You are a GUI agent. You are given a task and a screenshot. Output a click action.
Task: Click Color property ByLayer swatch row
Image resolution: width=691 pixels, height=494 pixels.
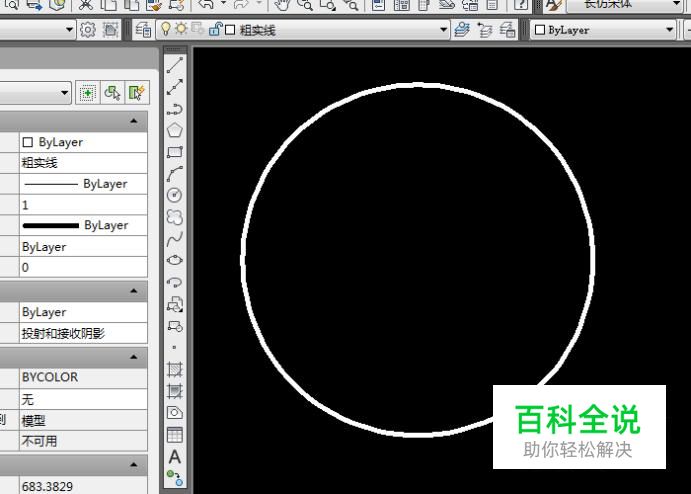83,142
